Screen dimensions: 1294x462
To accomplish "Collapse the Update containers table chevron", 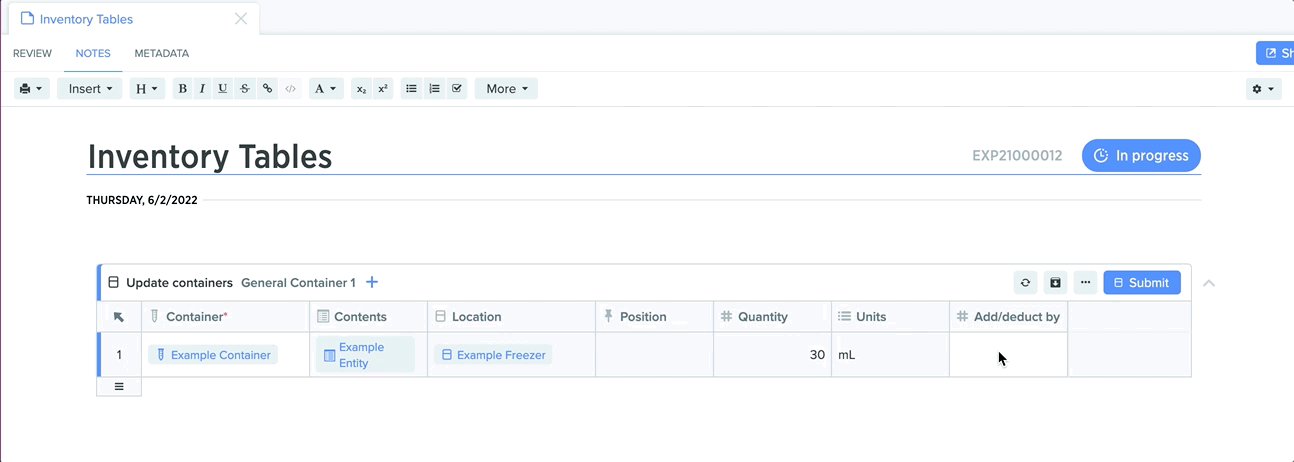I will click(x=1209, y=283).
